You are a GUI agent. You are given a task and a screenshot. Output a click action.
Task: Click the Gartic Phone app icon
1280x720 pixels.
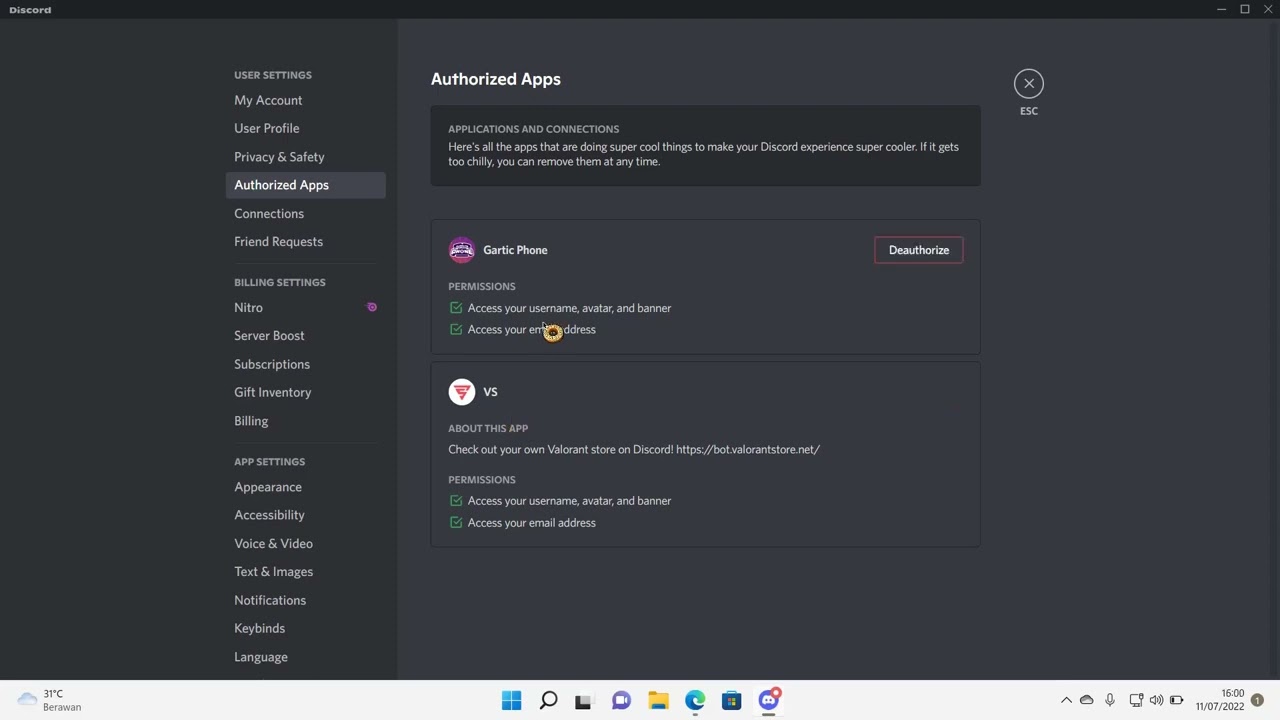pyautogui.click(x=461, y=250)
